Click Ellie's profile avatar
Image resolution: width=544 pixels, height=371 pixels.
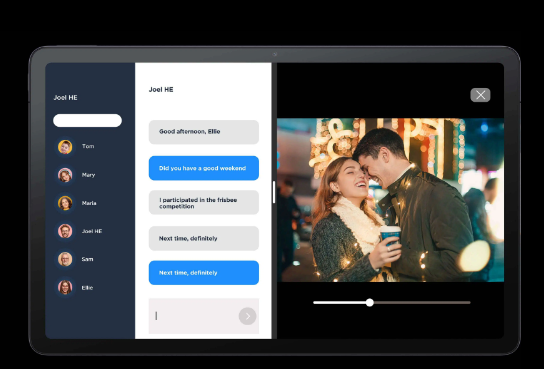click(x=65, y=287)
